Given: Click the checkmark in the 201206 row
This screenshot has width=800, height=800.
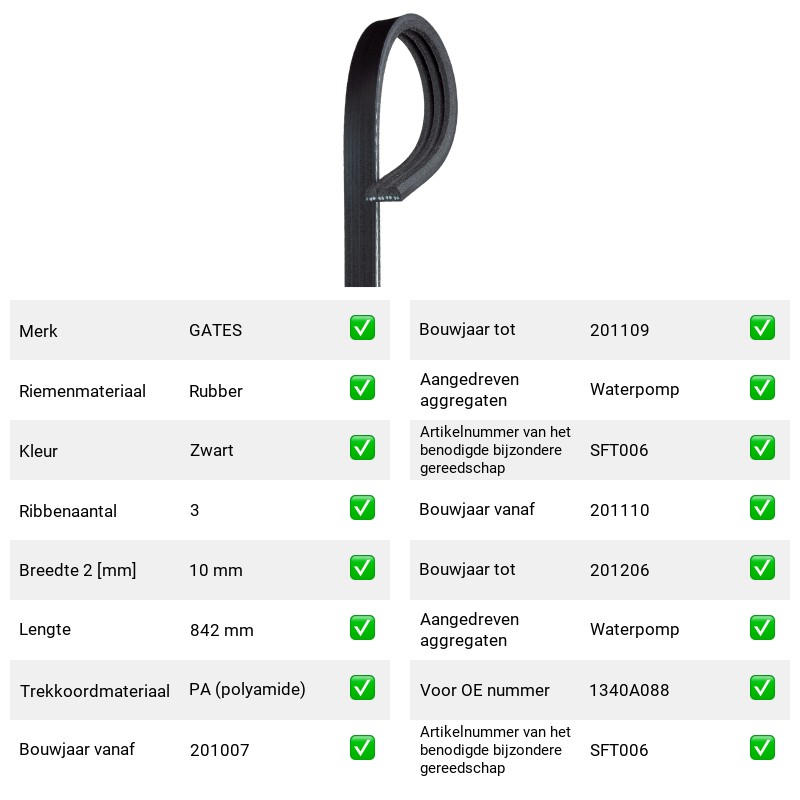Looking at the screenshot, I should click(x=762, y=568).
